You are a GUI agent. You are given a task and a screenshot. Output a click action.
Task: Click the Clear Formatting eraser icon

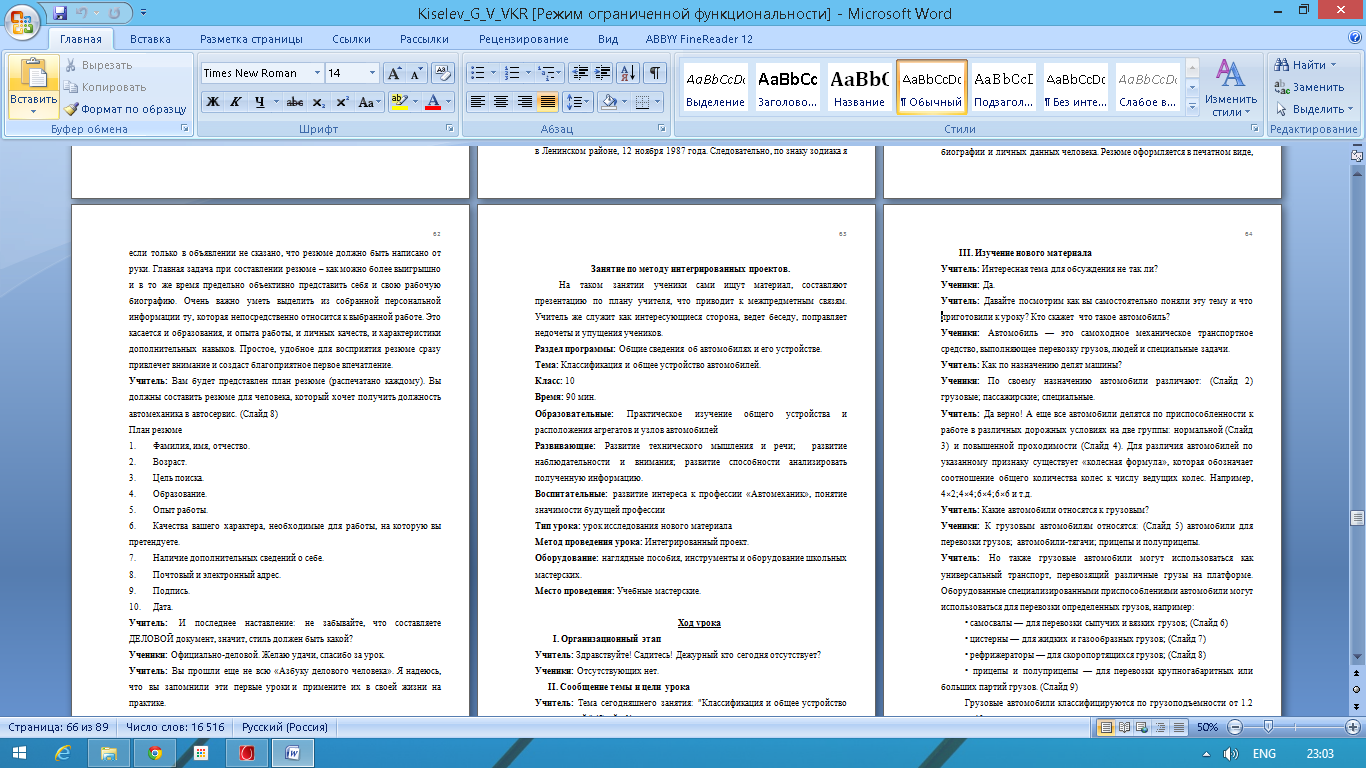click(444, 73)
